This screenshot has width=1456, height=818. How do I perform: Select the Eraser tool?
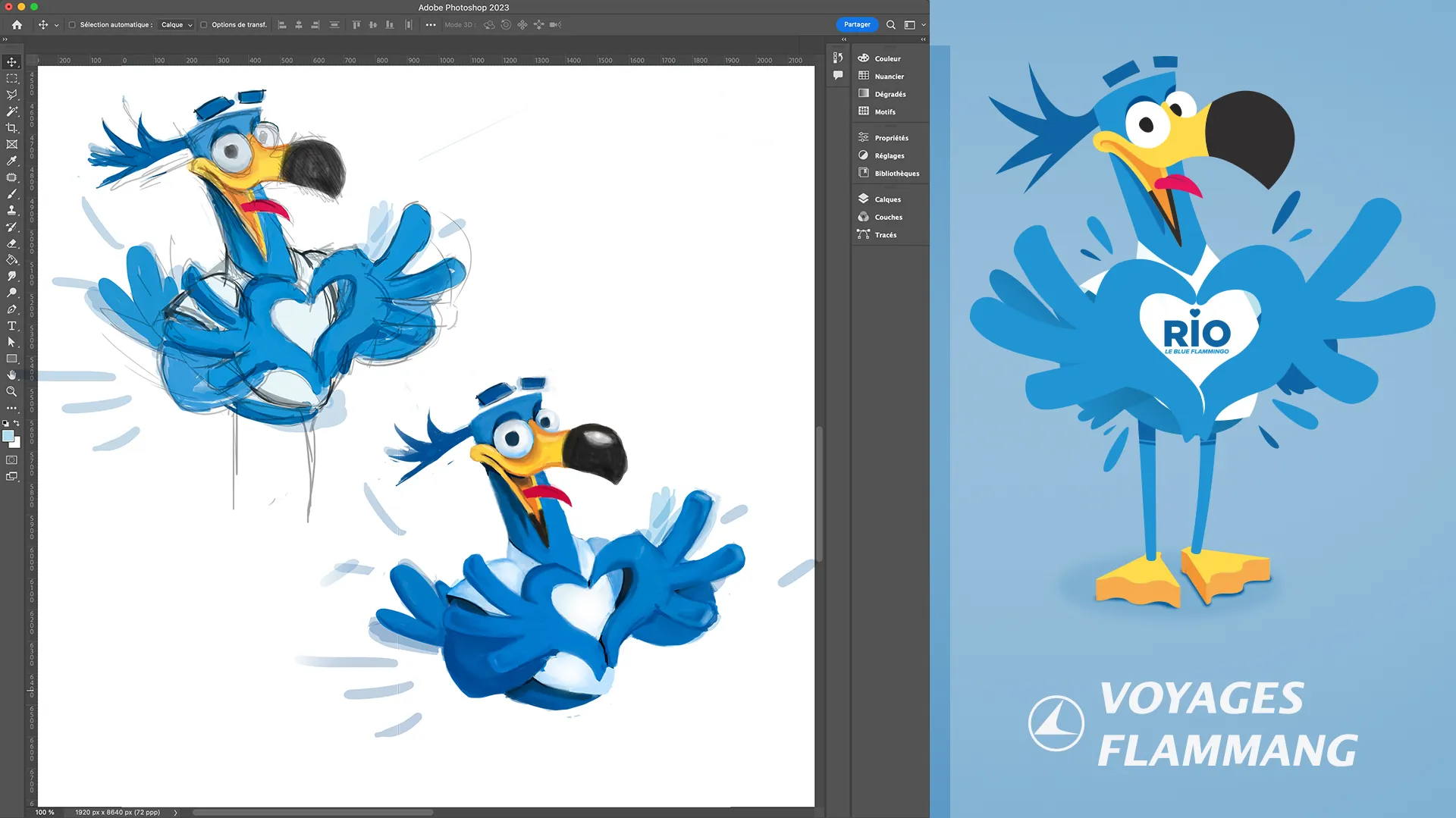[x=12, y=243]
